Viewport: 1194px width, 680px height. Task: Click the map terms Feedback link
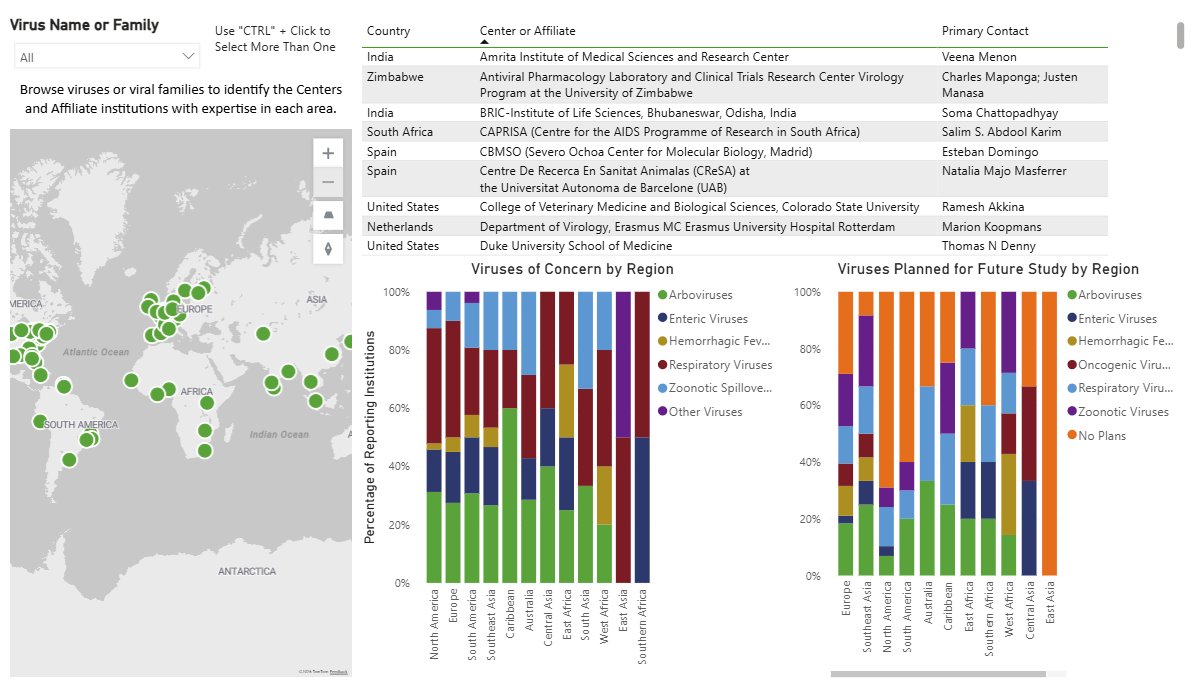pos(338,672)
